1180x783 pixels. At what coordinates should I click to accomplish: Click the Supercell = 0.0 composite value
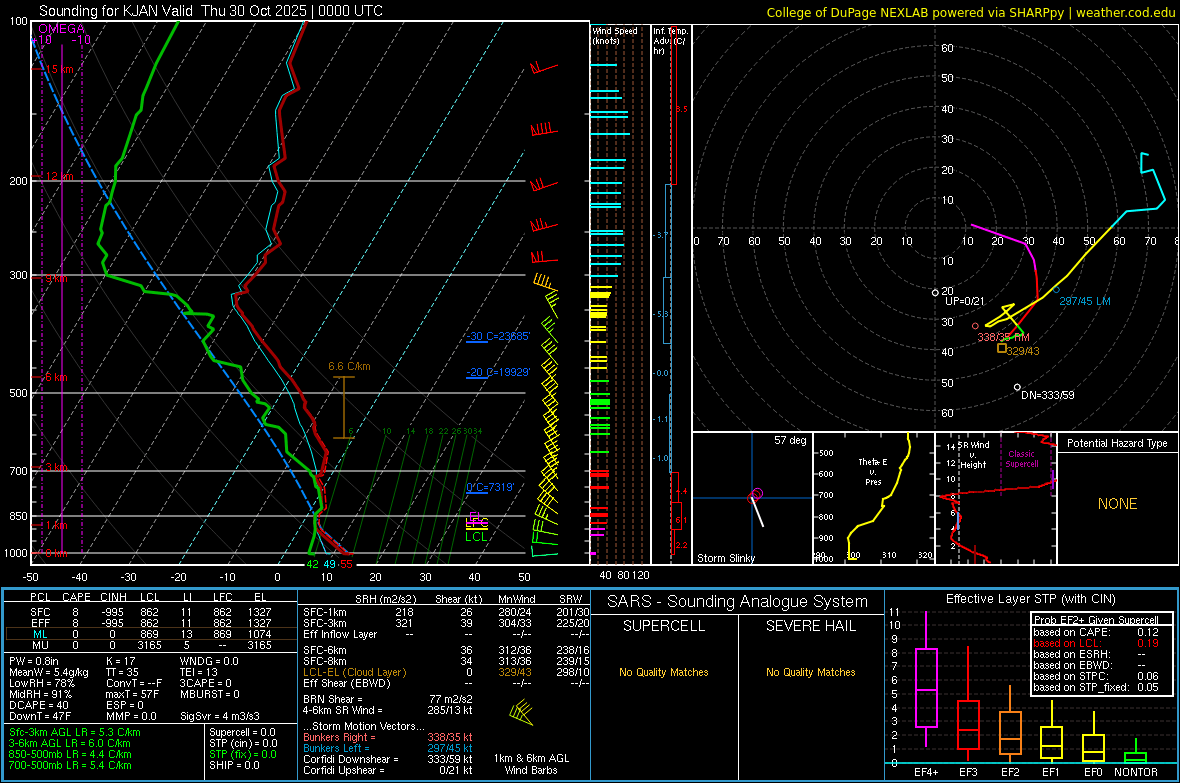point(242,733)
